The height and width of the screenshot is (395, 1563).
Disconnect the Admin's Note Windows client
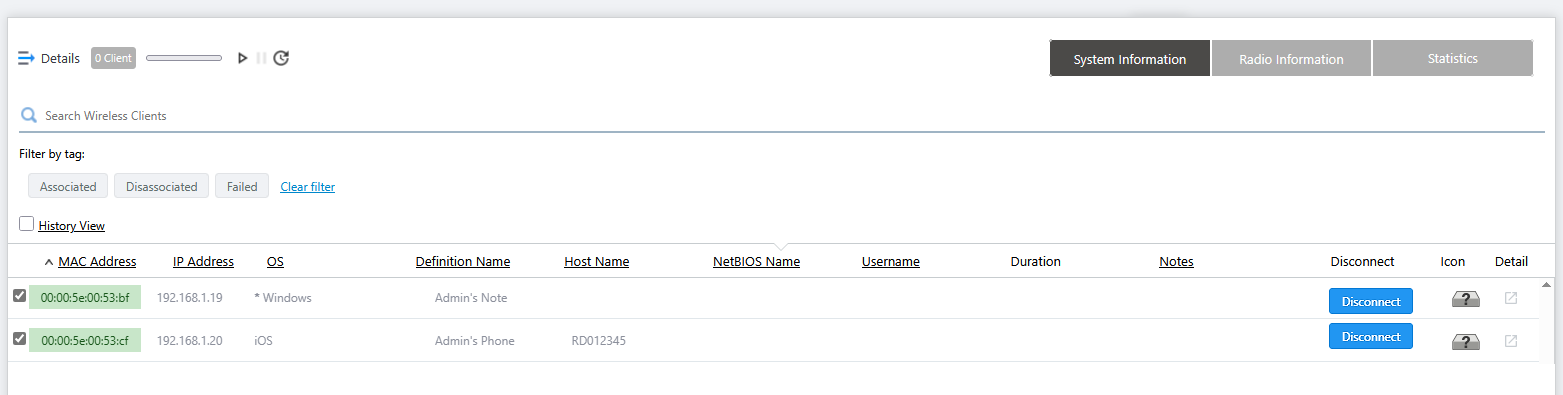1370,301
